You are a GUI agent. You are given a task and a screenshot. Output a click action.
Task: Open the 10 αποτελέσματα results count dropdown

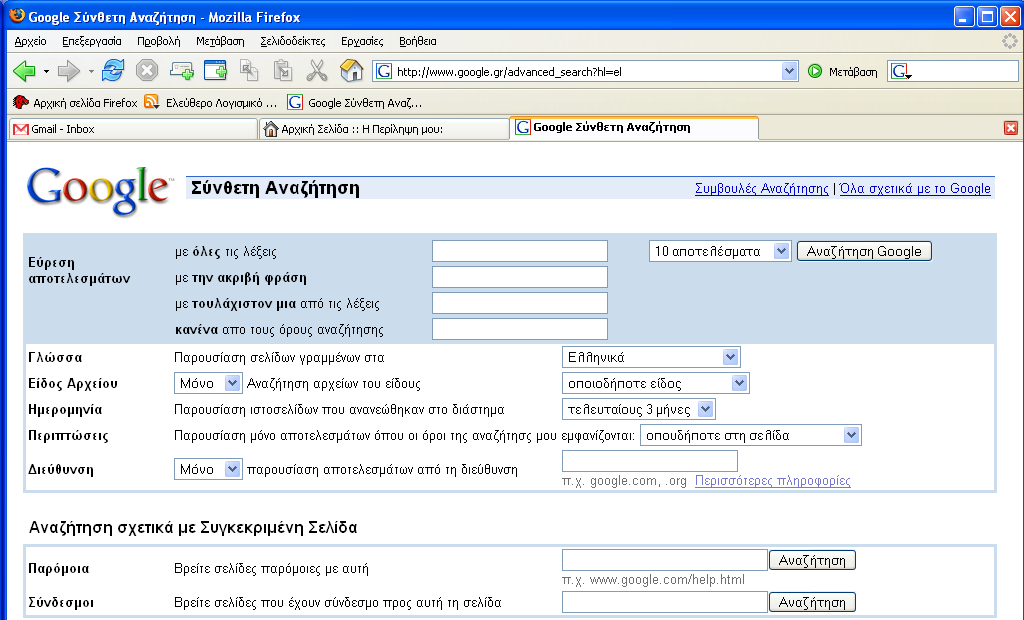click(x=720, y=252)
